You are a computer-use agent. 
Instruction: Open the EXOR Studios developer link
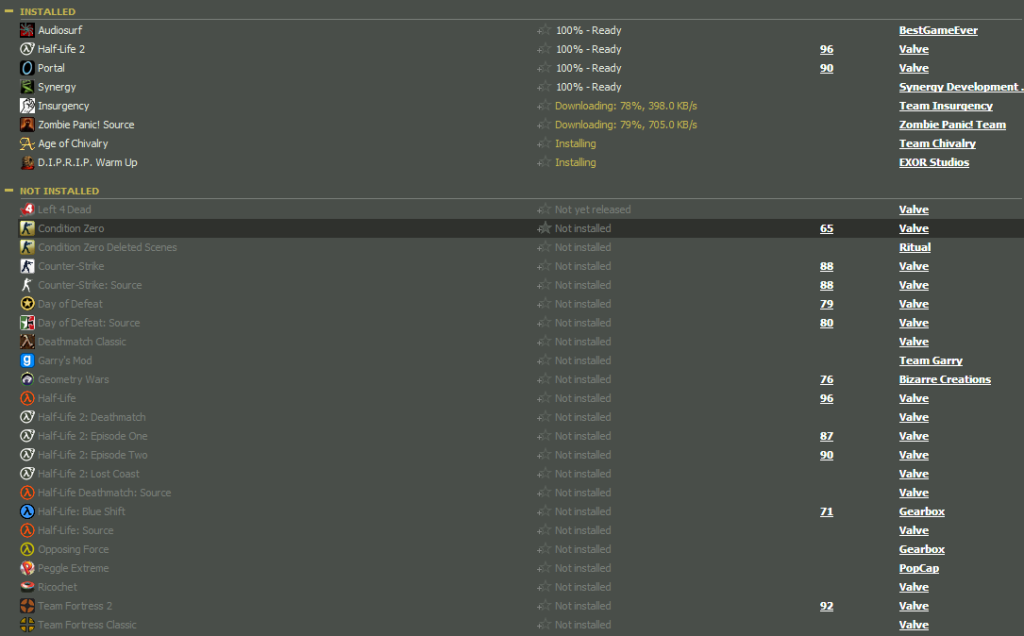tap(934, 163)
